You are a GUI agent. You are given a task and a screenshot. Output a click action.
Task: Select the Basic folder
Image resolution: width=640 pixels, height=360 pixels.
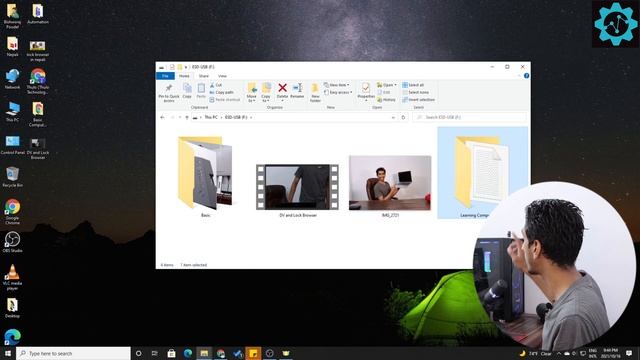click(x=205, y=176)
